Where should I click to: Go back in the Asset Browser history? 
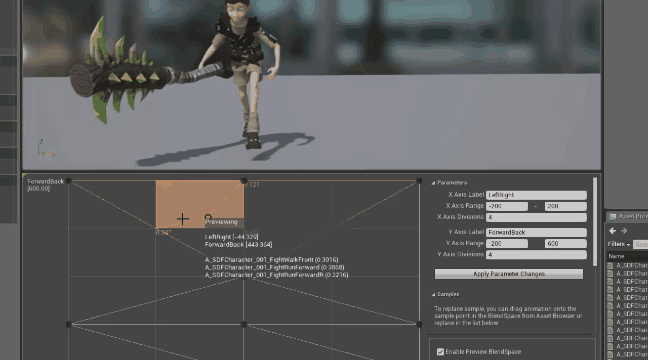(x=612, y=231)
